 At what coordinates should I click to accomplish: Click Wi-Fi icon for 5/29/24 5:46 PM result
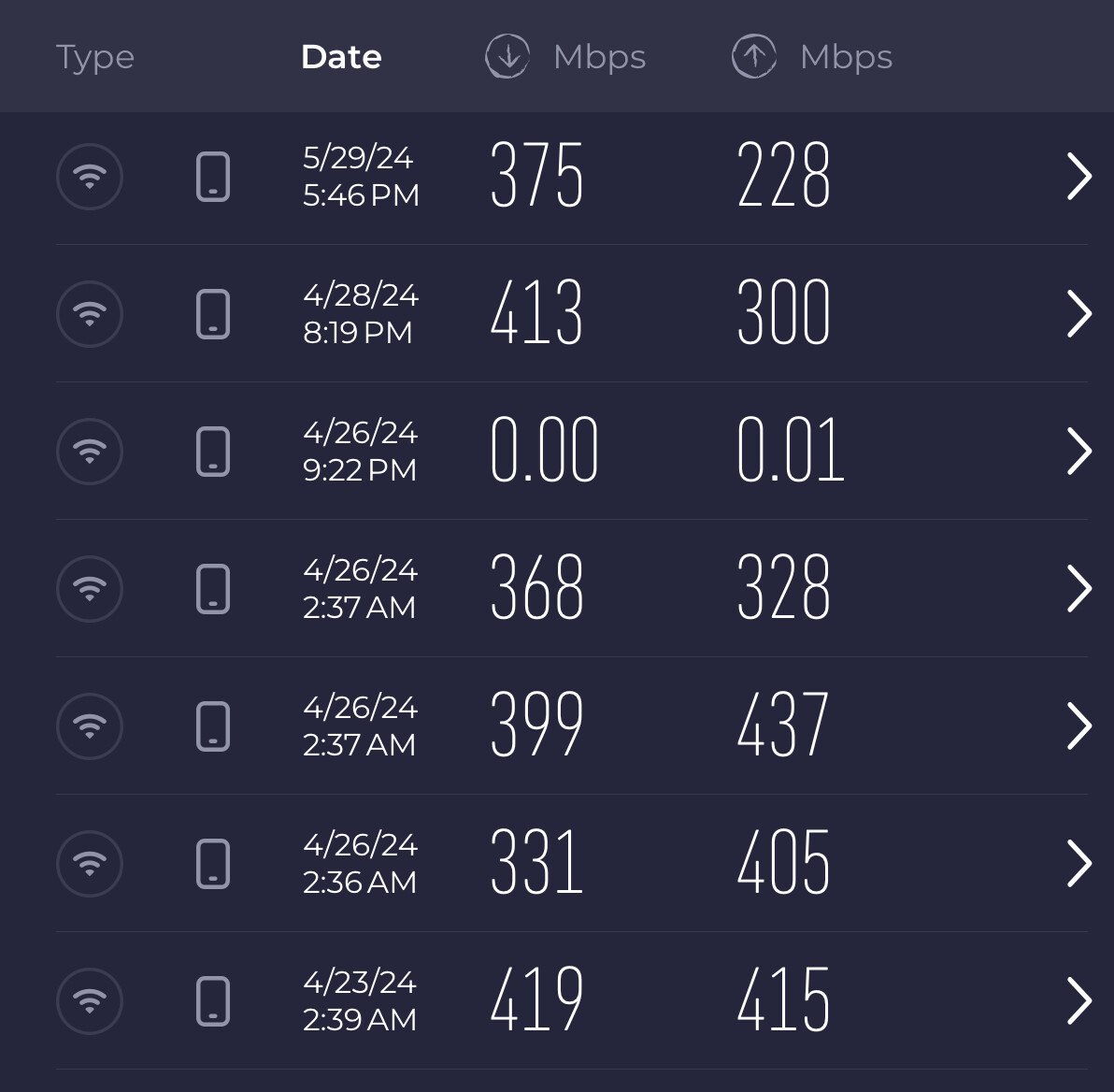click(x=90, y=177)
